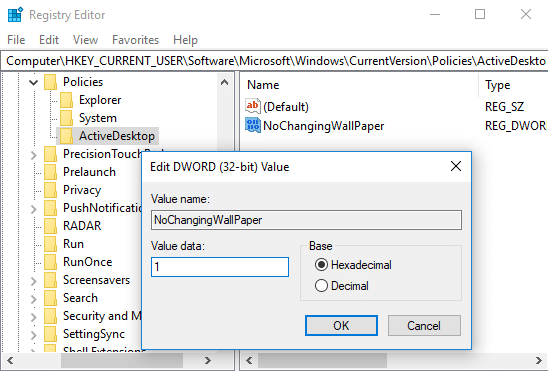Click tree pane scroll up arrow

point(224,82)
